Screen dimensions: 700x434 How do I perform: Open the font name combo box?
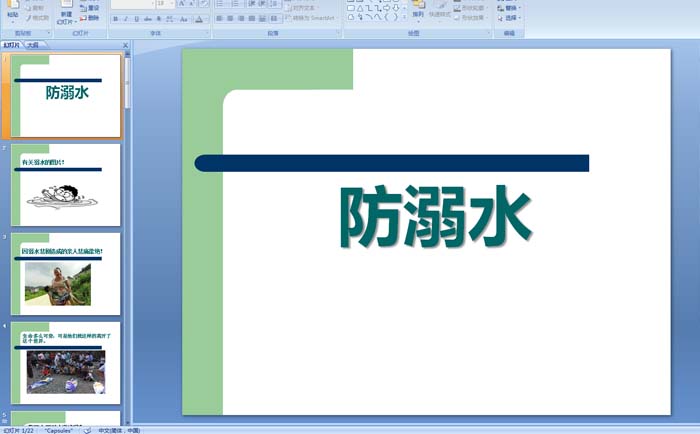(133, 4)
